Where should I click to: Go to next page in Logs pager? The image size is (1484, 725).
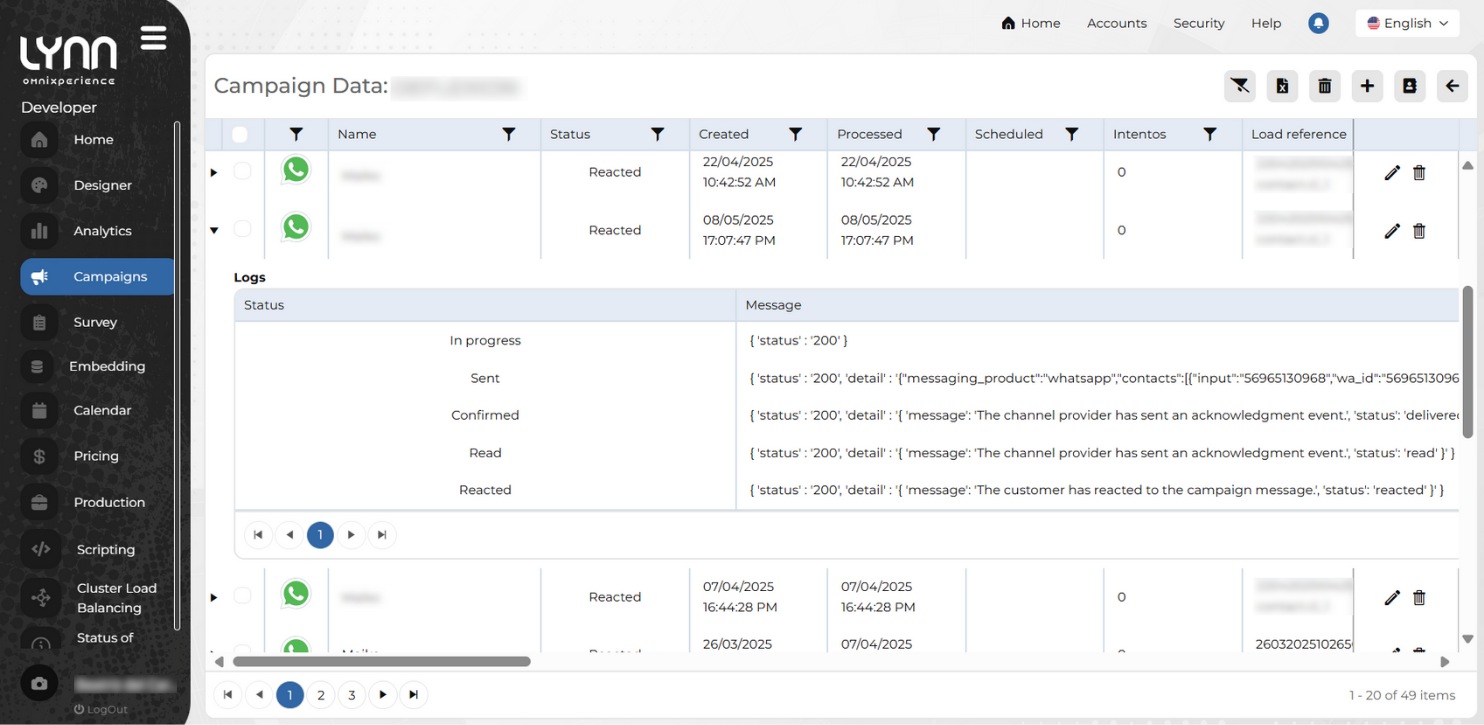[351, 535]
